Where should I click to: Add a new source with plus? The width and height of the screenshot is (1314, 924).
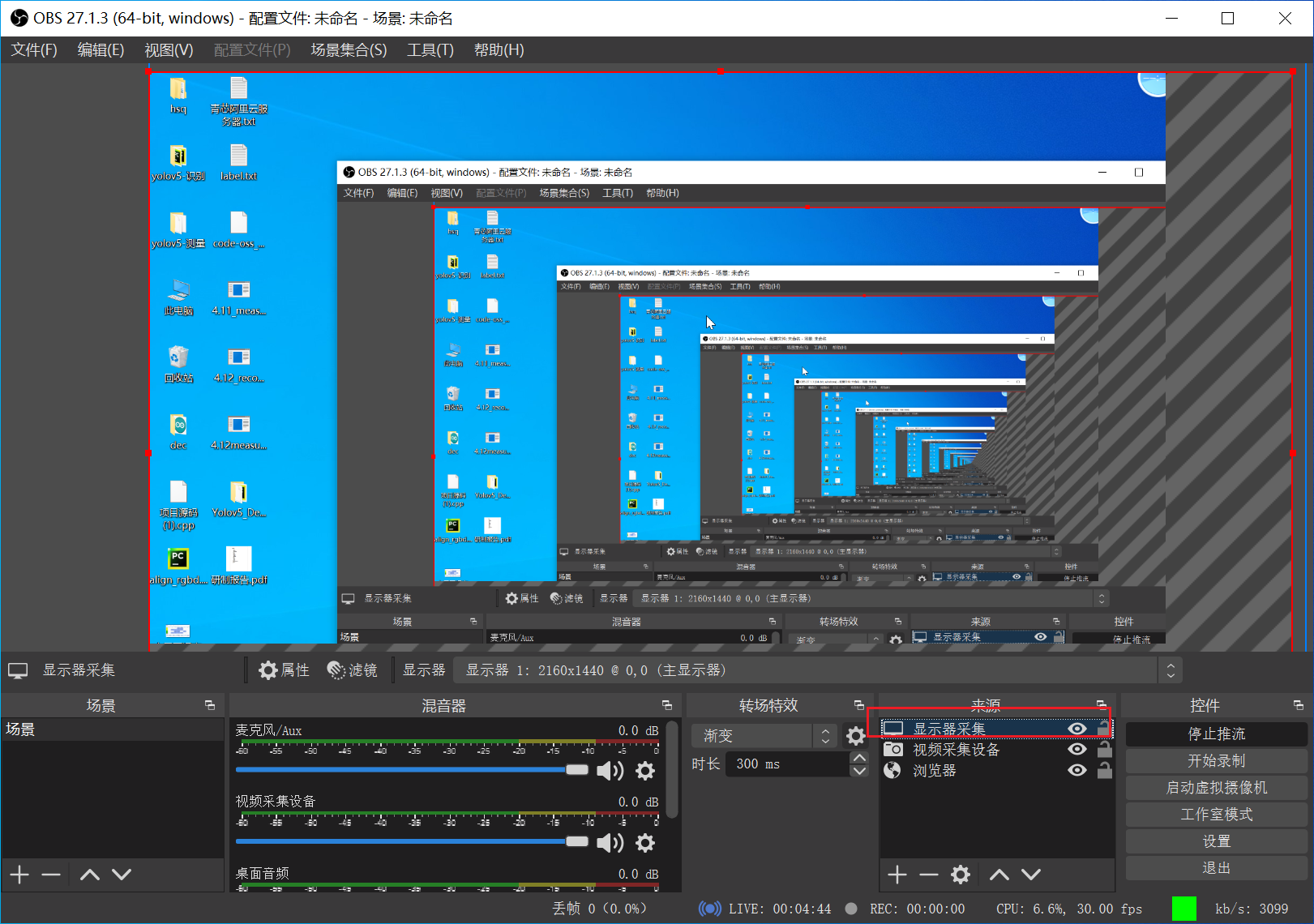tap(897, 875)
